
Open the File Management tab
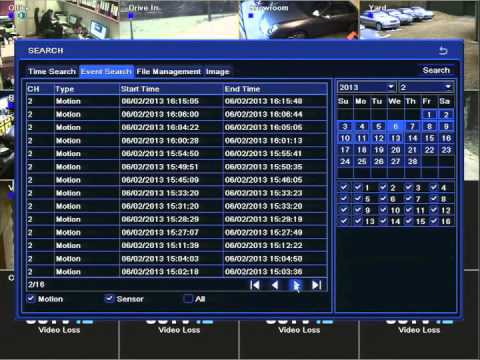click(x=169, y=72)
